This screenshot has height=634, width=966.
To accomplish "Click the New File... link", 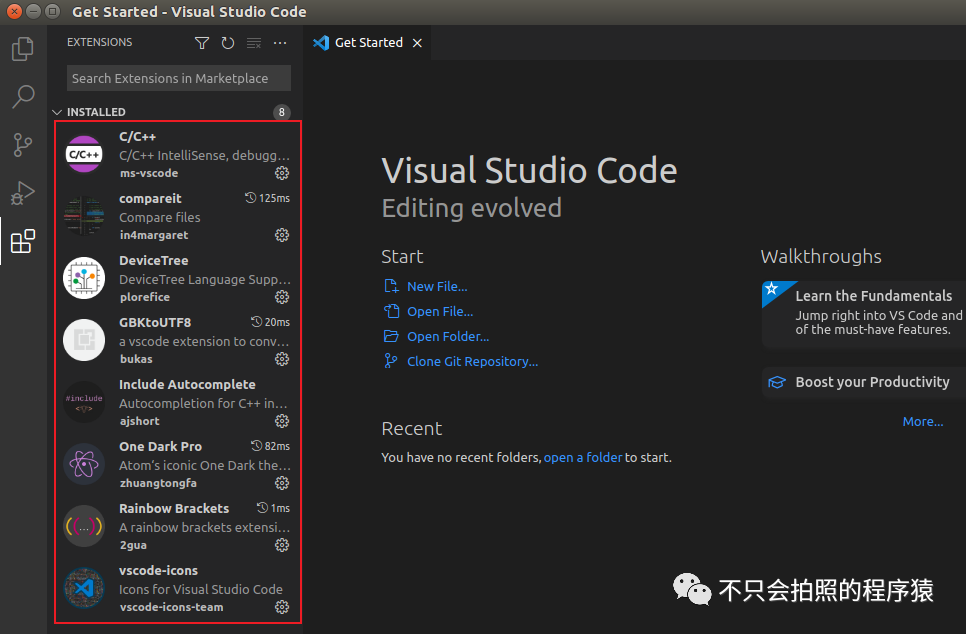I will pyautogui.click(x=437, y=287).
